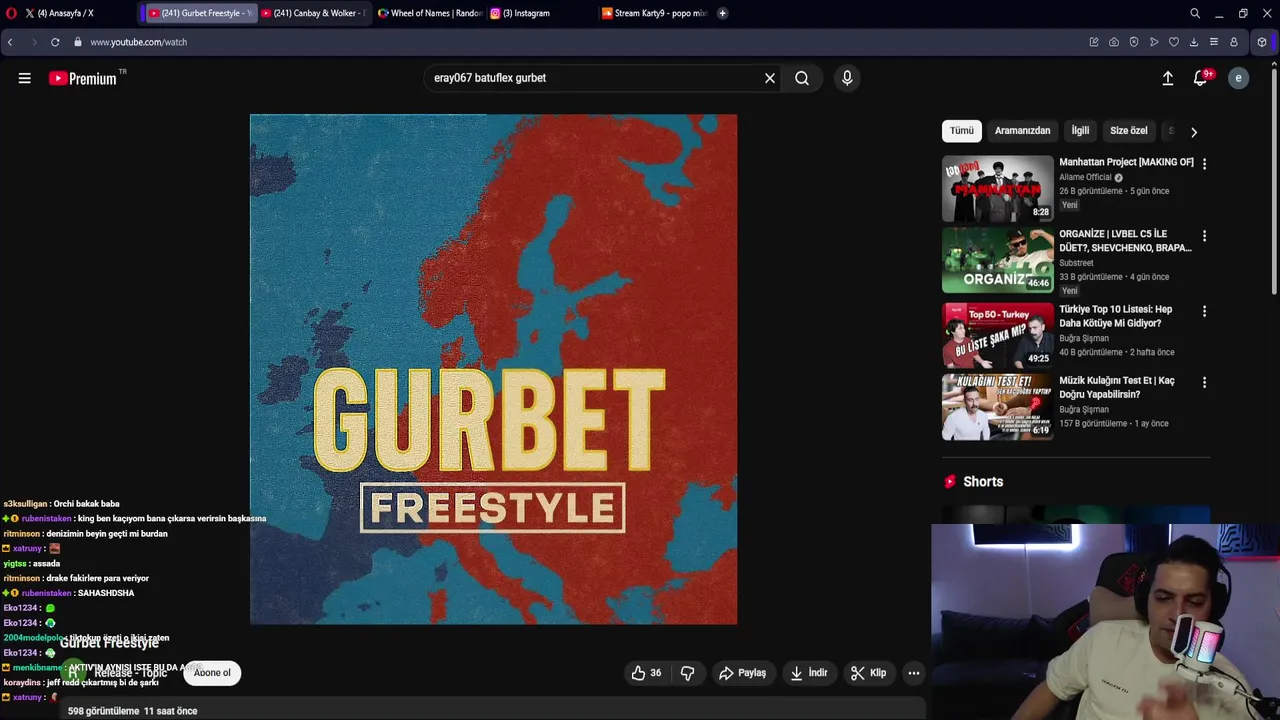Open the account avatar menu
Screen dimensions: 1280x720
point(1238,78)
